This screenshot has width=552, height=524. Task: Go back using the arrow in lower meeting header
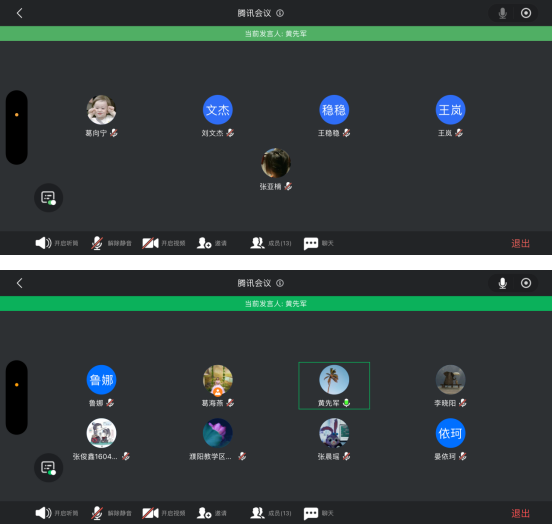(20, 283)
